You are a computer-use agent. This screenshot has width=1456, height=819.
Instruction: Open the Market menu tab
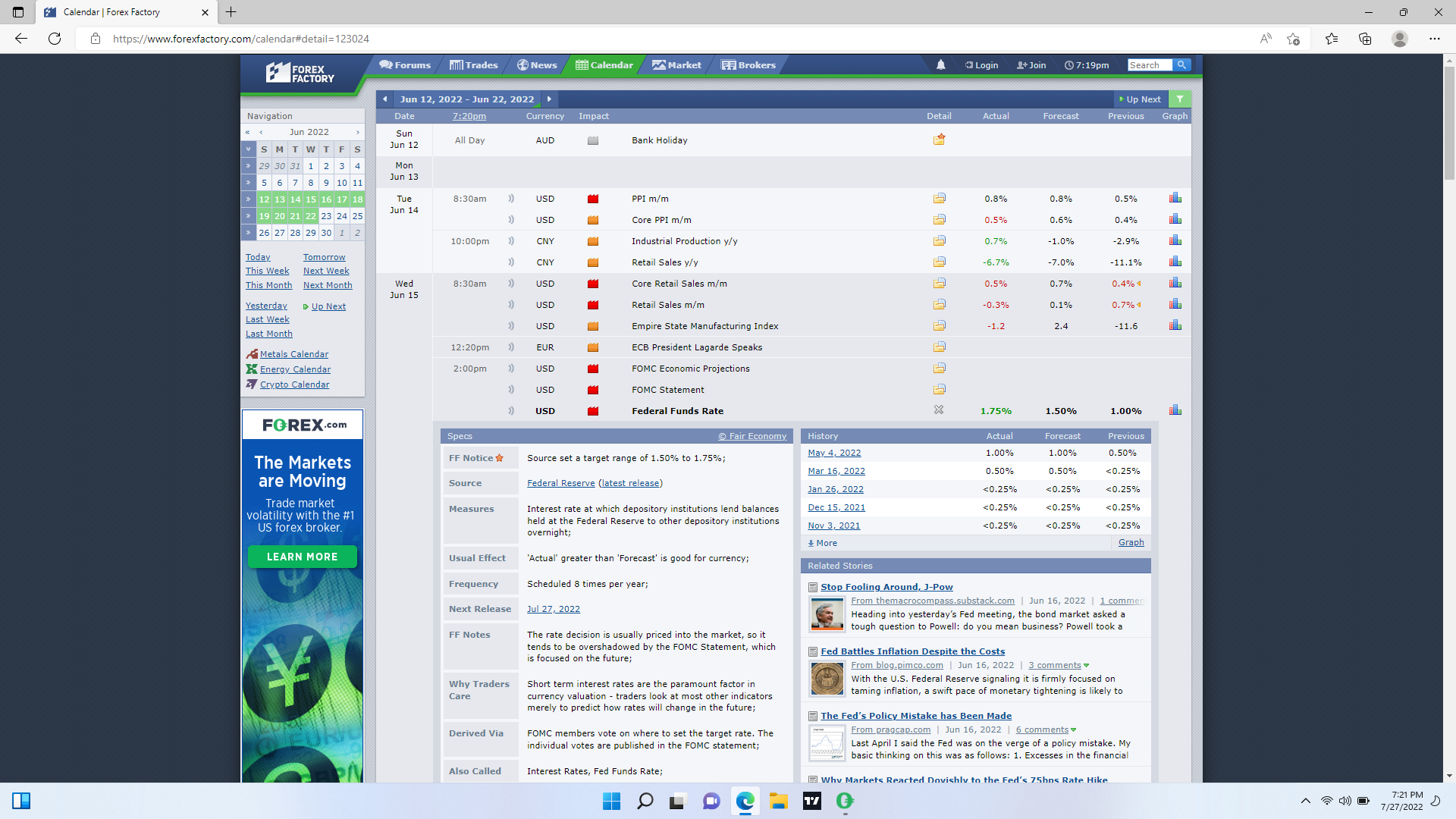[676, 65]
